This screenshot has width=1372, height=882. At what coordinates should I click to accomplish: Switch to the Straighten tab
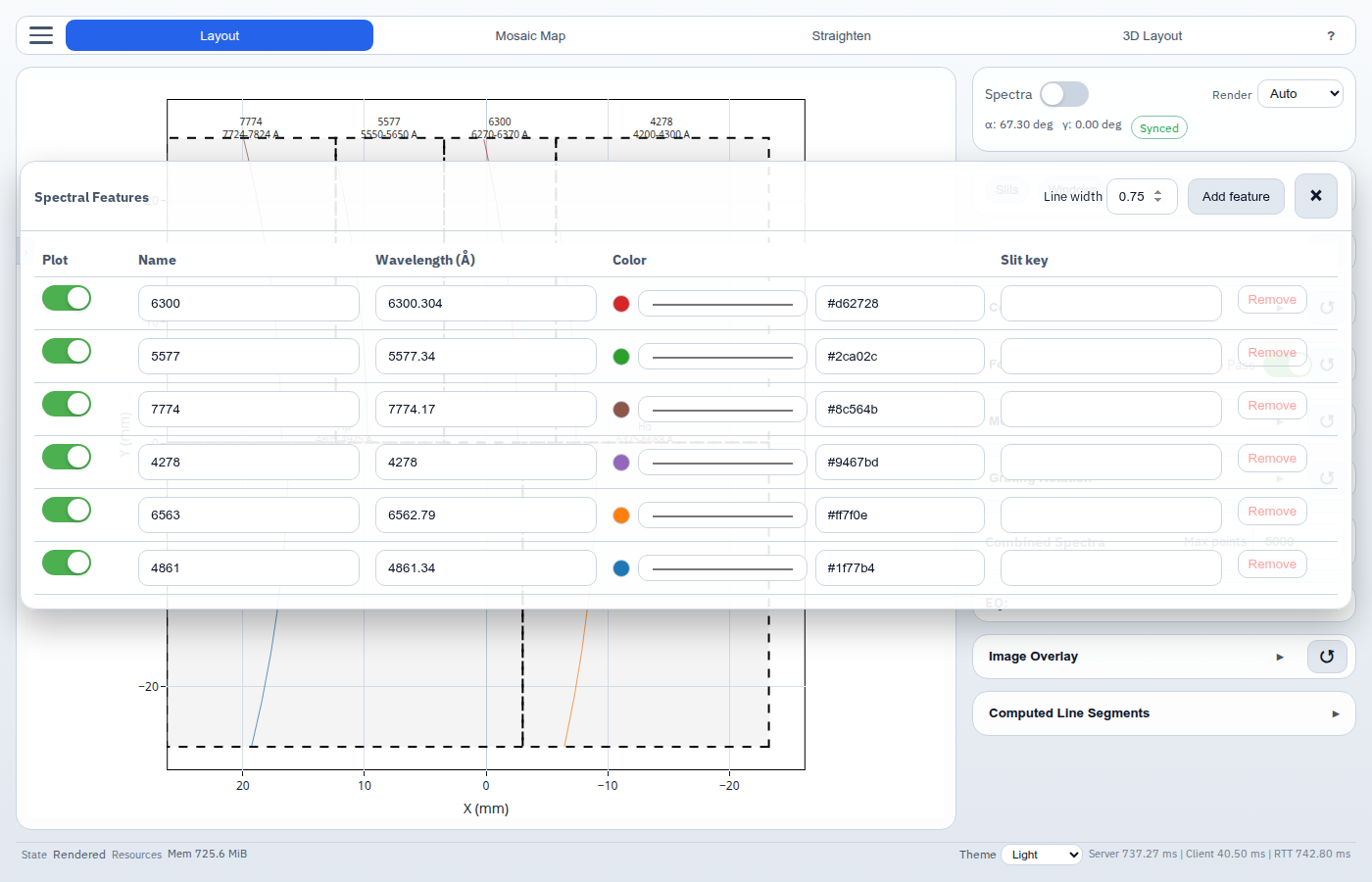pos(841,35)
